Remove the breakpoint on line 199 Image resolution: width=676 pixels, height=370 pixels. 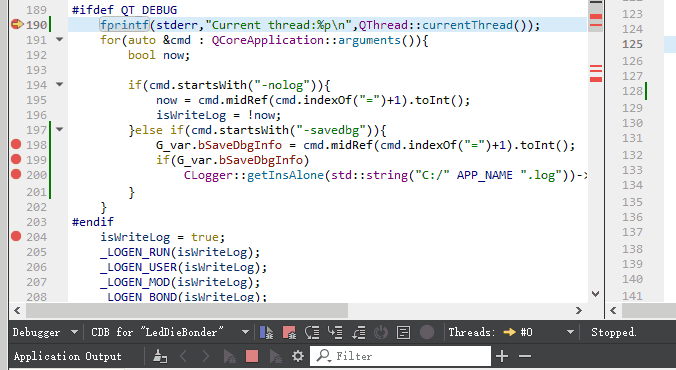[x=16, y=160]
